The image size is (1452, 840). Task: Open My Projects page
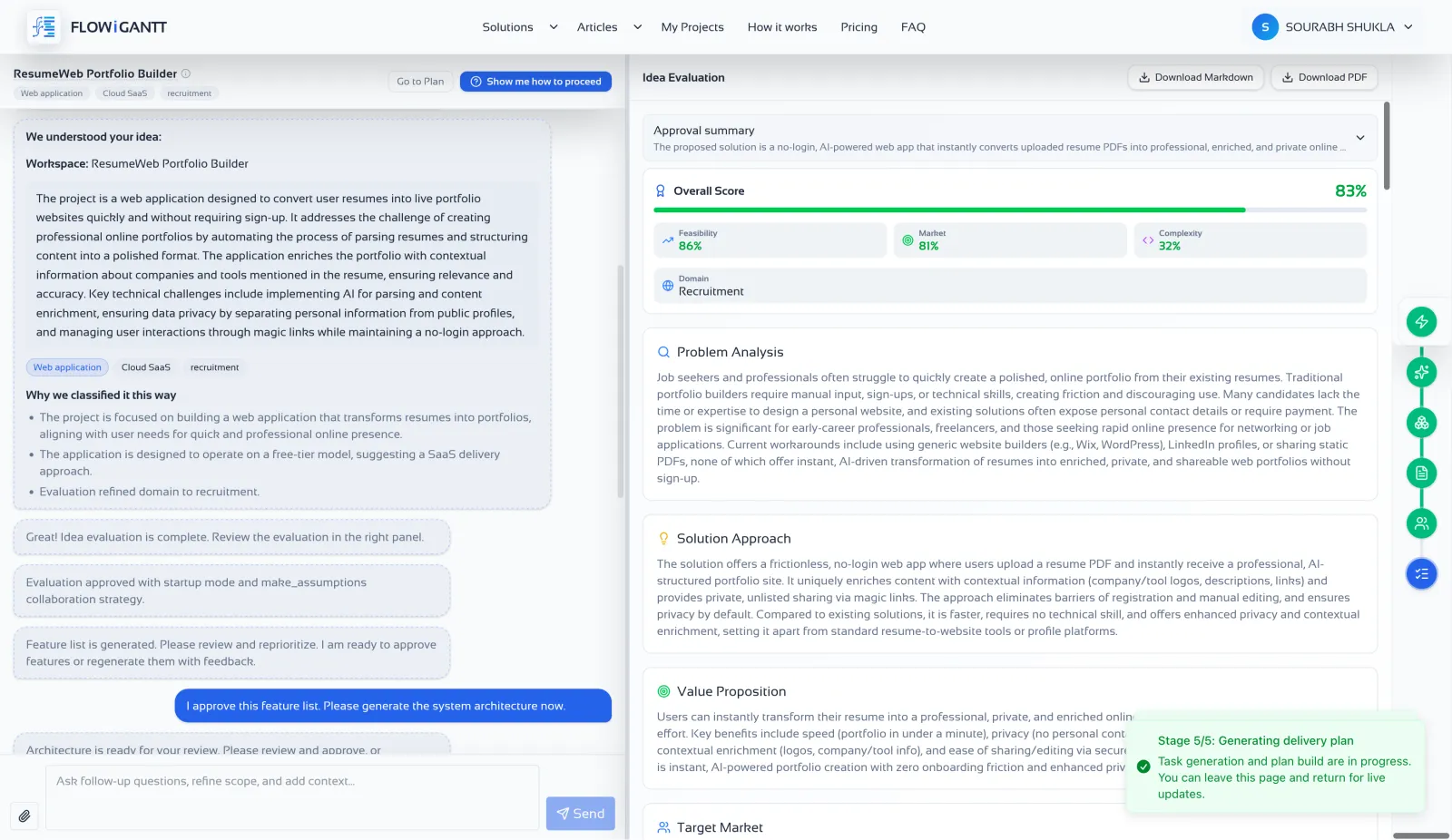coord(692,27)
